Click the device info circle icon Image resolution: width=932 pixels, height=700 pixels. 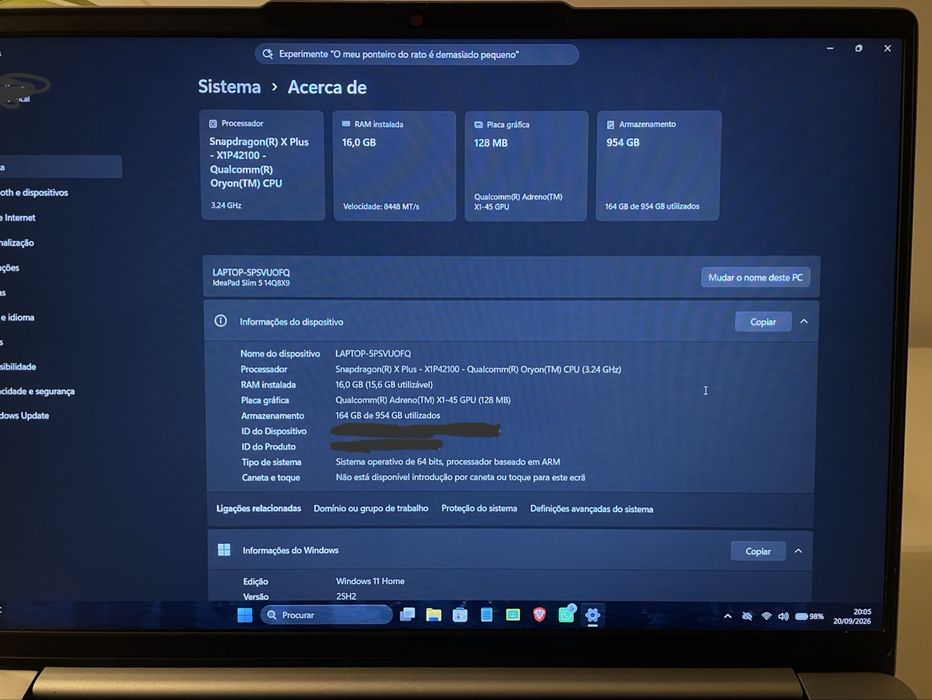pos(221,321)
